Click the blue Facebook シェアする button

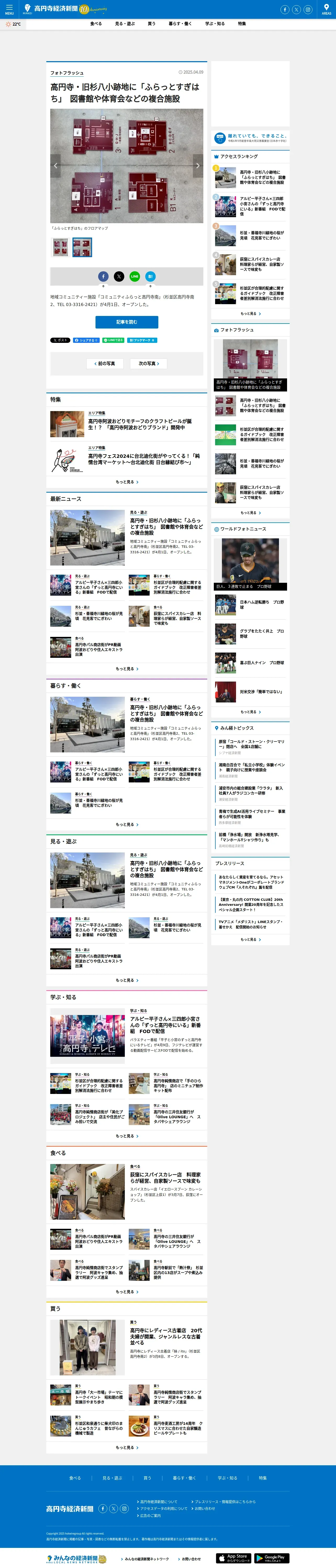click(x=86, y=340)
